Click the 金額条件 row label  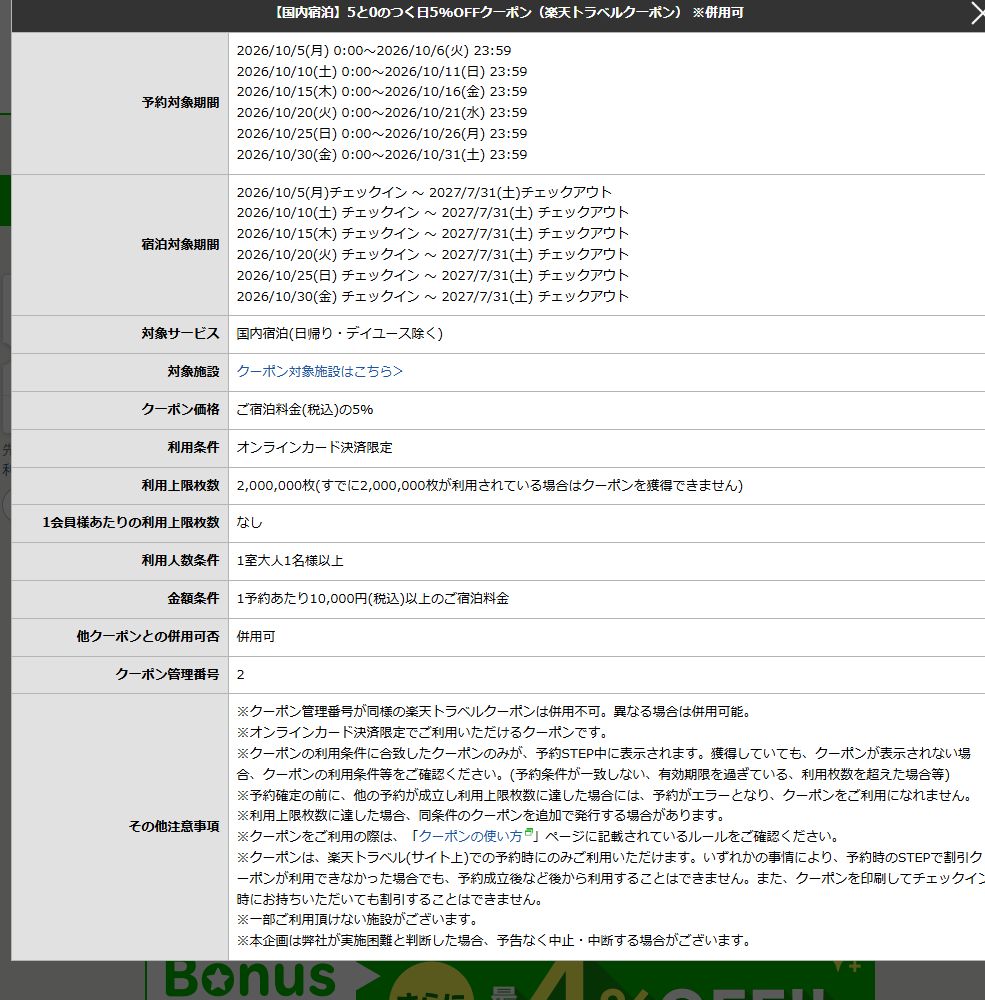193,598
